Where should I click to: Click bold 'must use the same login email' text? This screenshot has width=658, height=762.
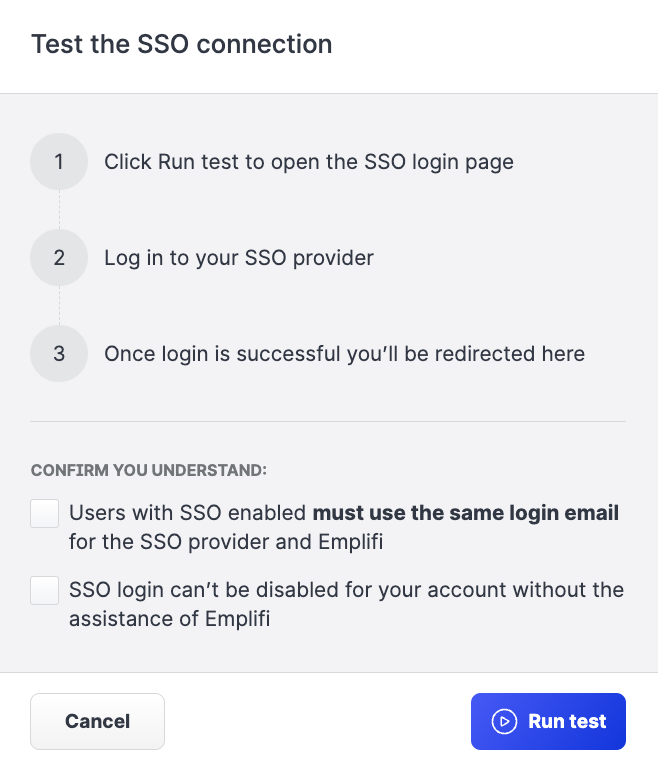(466, 513)
